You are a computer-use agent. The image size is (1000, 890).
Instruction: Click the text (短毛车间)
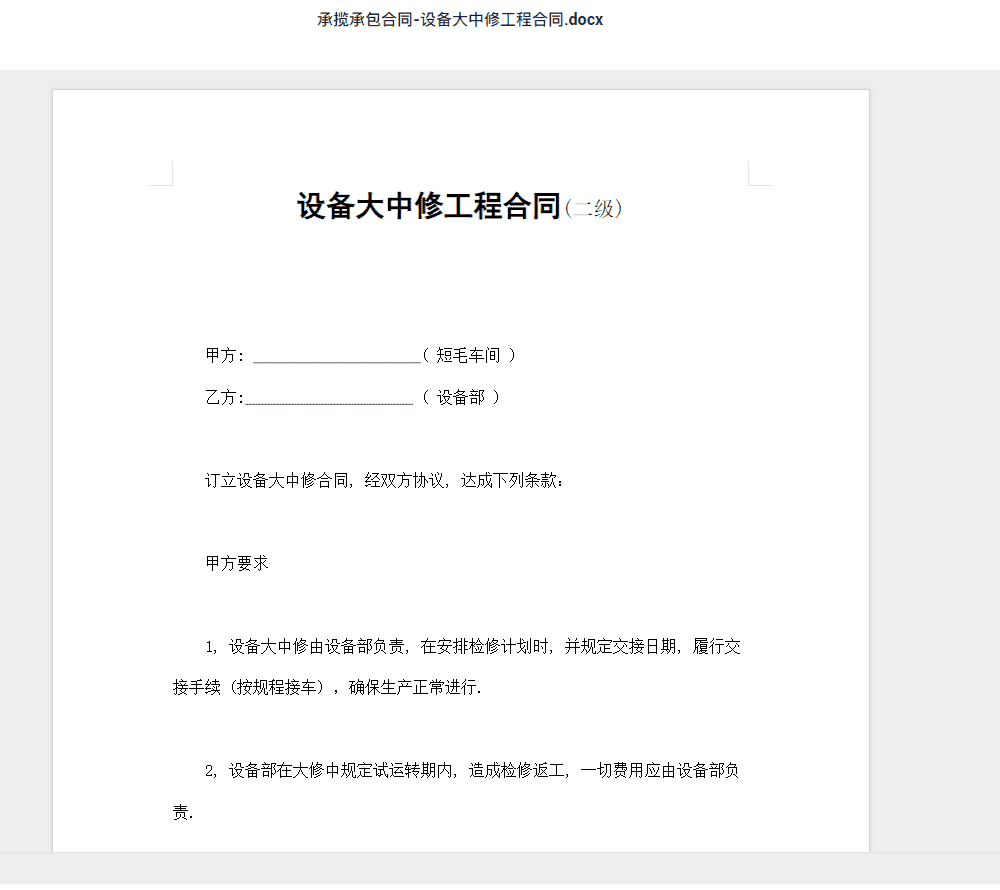tap(469, 355)
